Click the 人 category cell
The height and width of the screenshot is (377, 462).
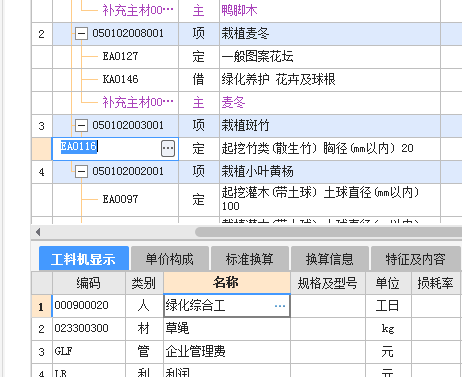(144, 306)
